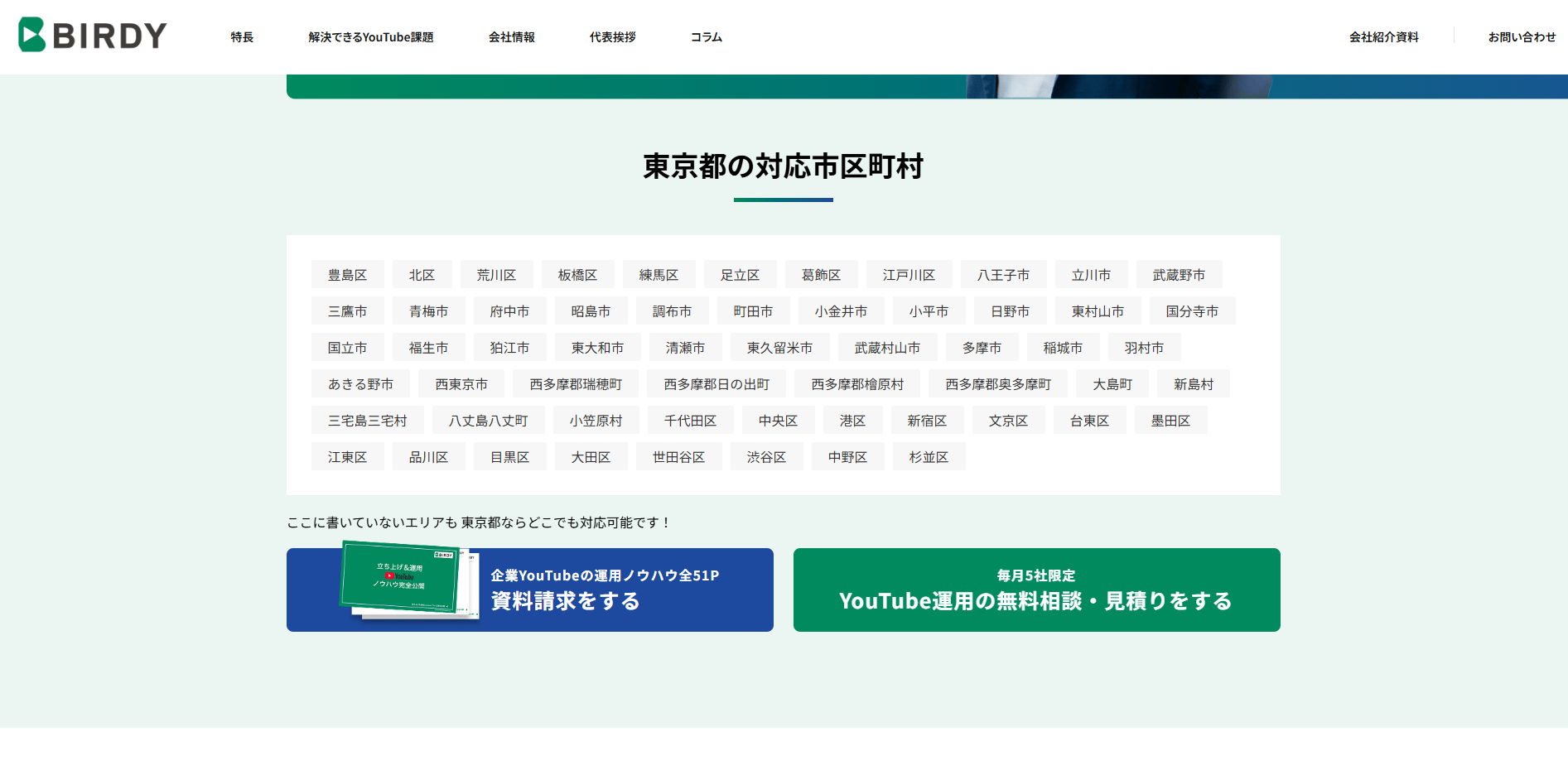
Task: Open 解決できるYouTube課題 menu item
Action: (x=370, y=37)
